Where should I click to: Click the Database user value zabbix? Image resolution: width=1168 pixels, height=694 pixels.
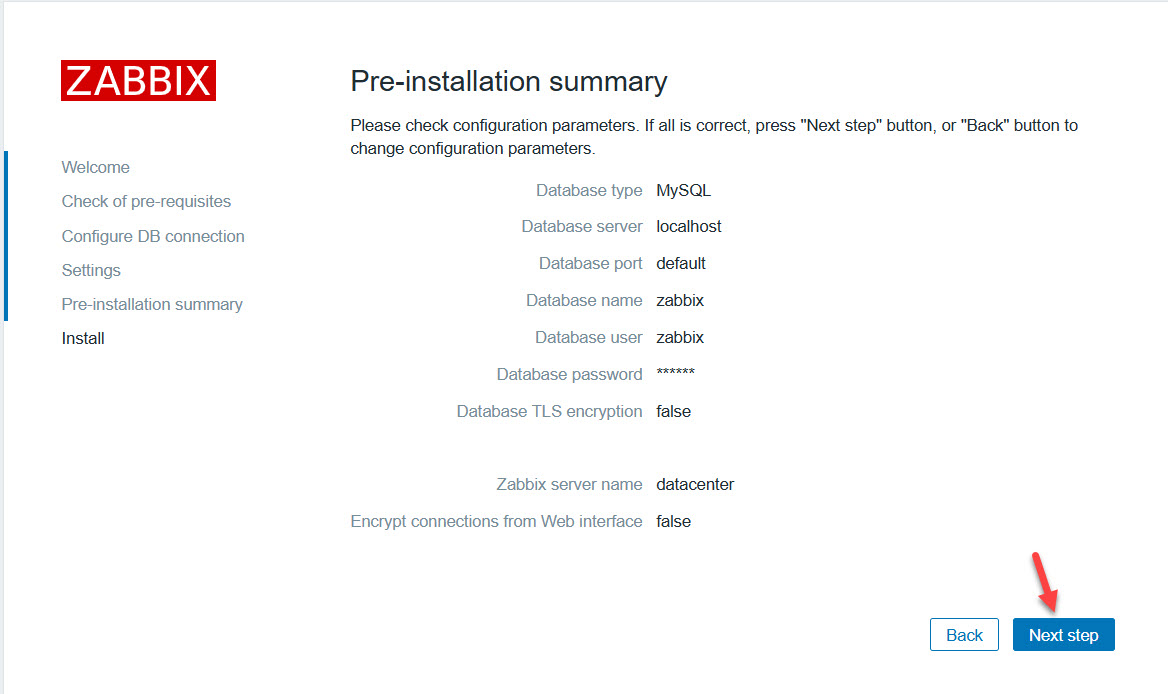(x=680, y=337)
